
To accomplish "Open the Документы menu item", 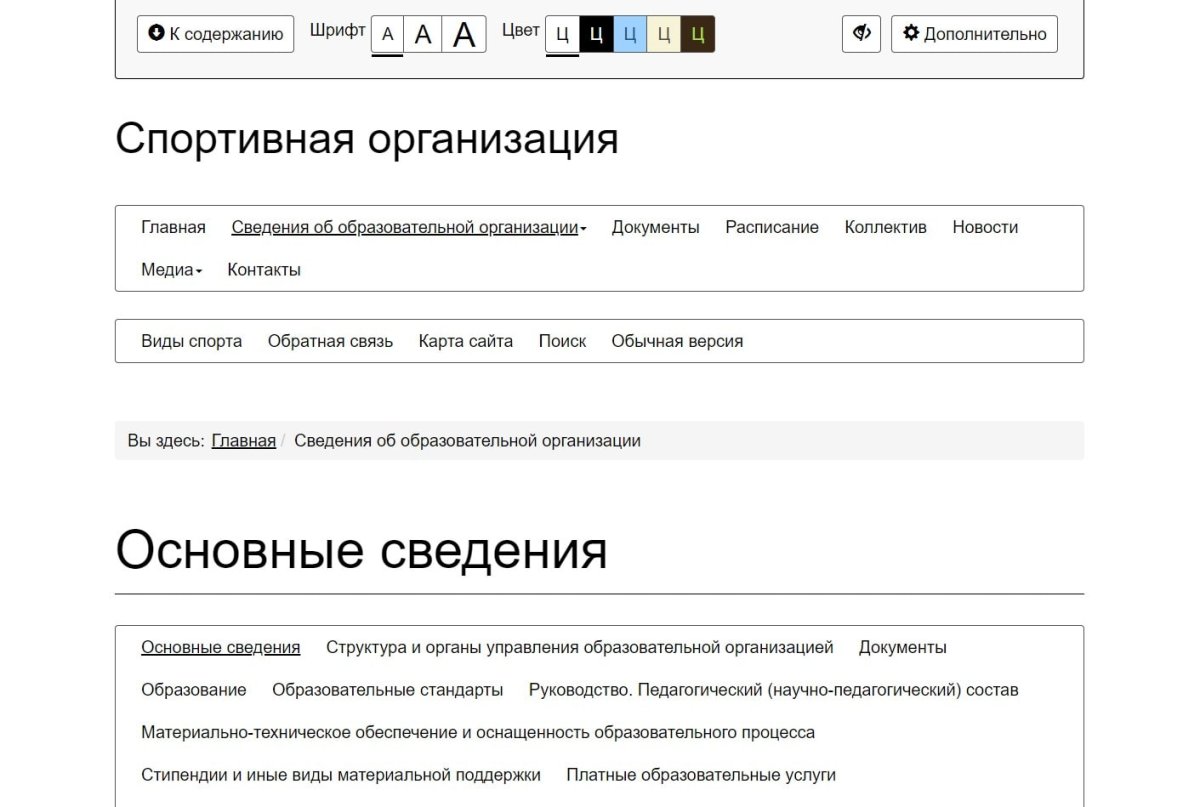I will [x=655, y=227].
